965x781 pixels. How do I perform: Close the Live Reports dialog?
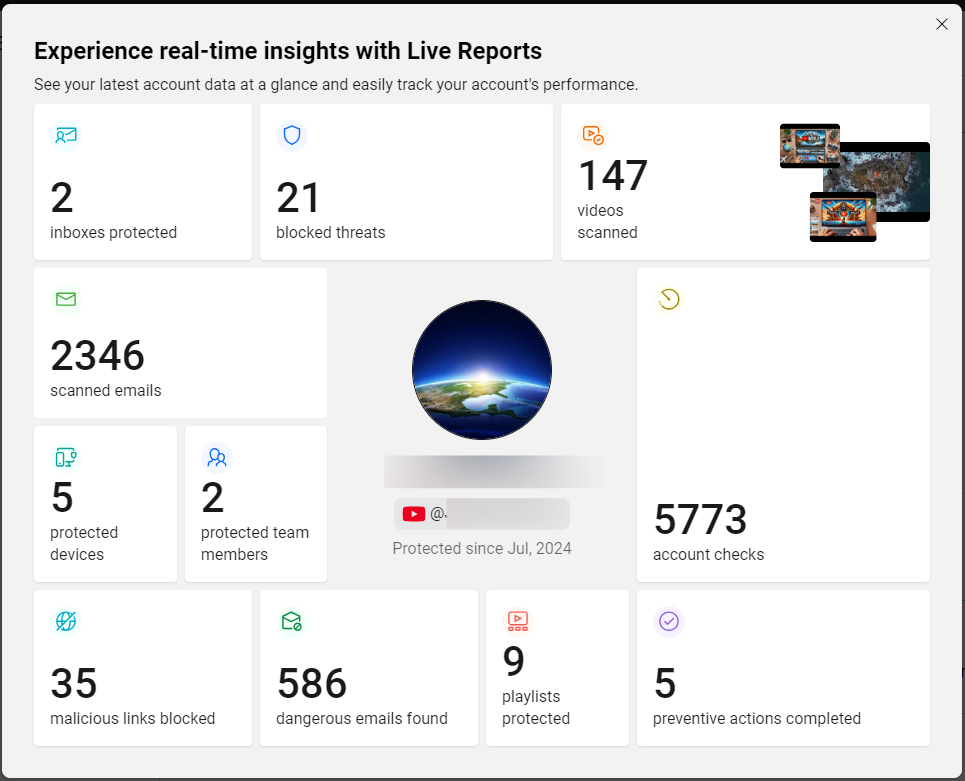(941, 24)
